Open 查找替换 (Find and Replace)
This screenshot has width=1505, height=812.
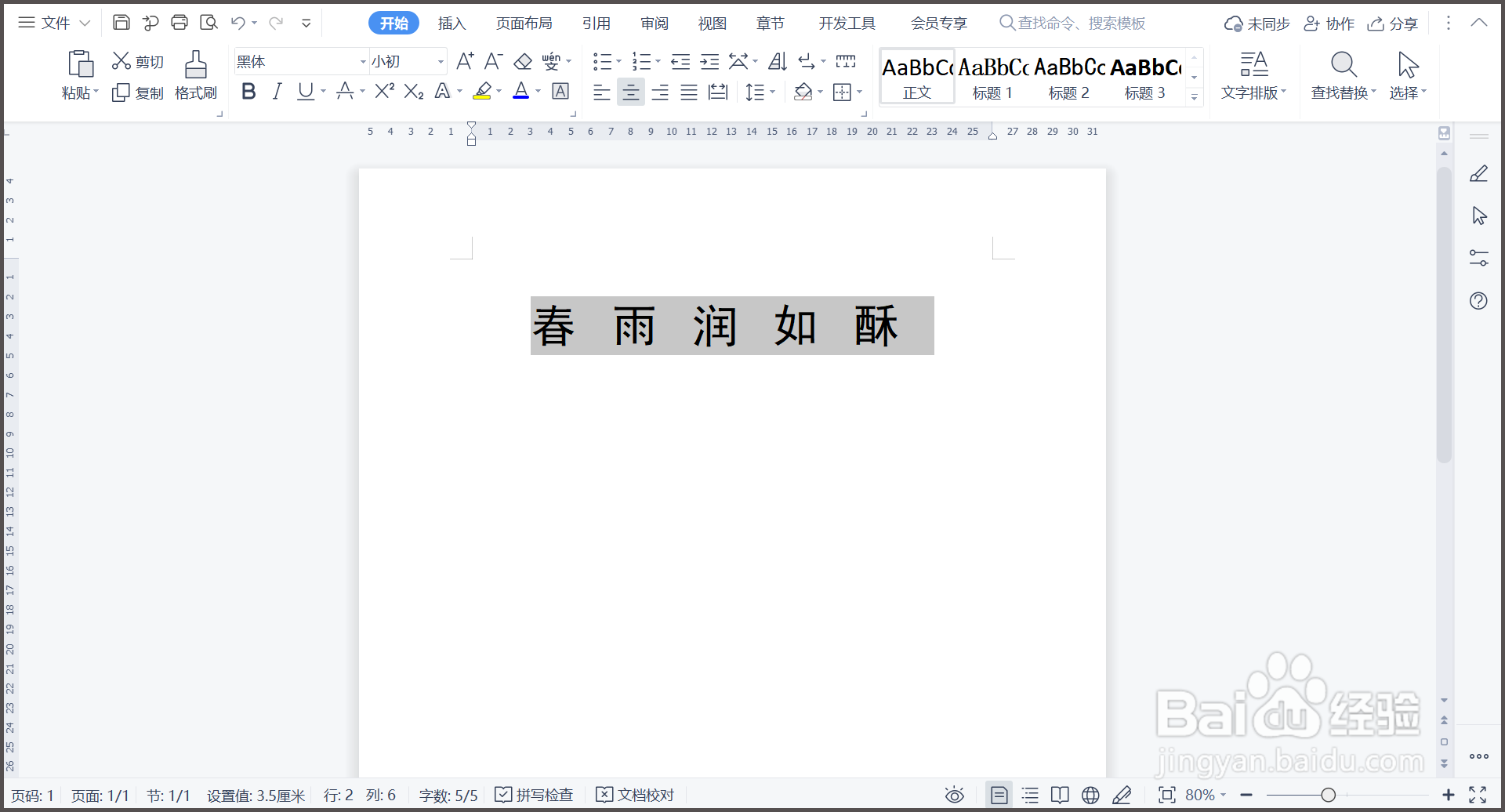click(x=1343, y=74)
